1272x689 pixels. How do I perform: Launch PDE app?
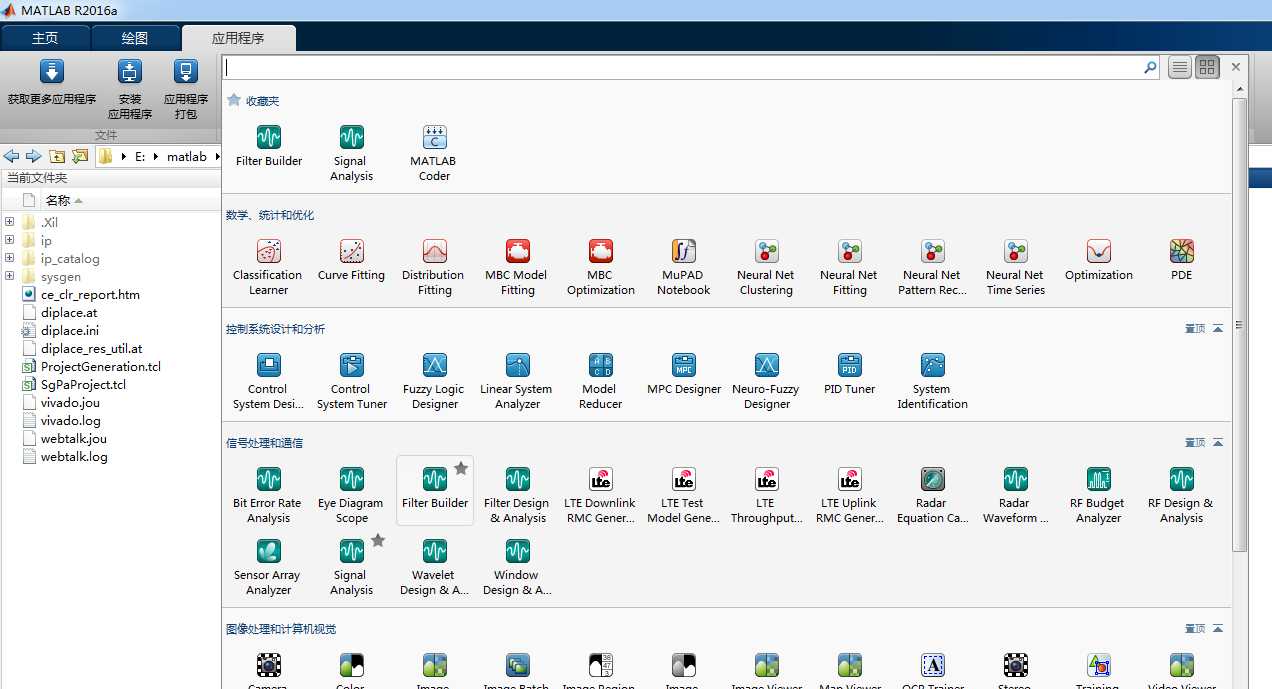coord(1182,260)
